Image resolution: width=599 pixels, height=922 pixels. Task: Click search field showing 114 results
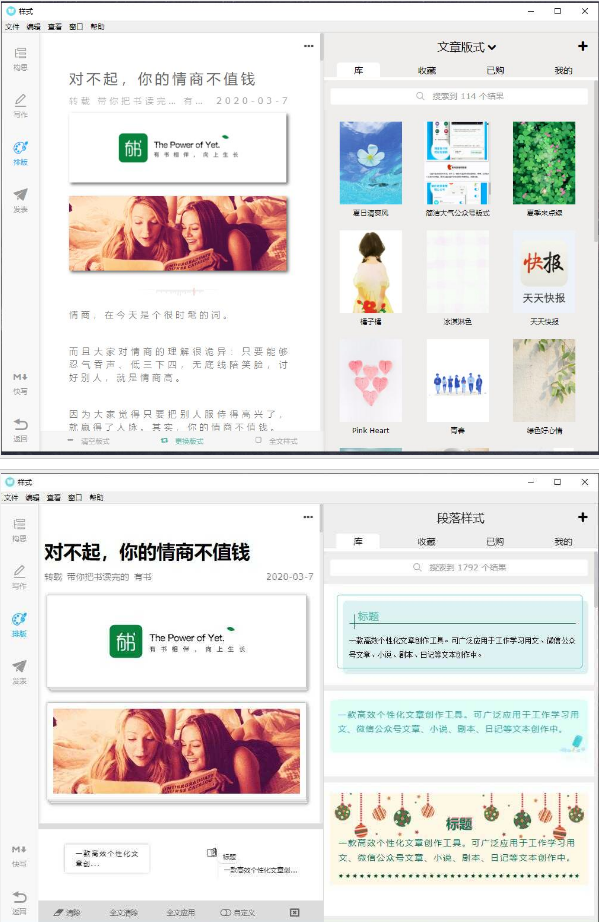459,96
